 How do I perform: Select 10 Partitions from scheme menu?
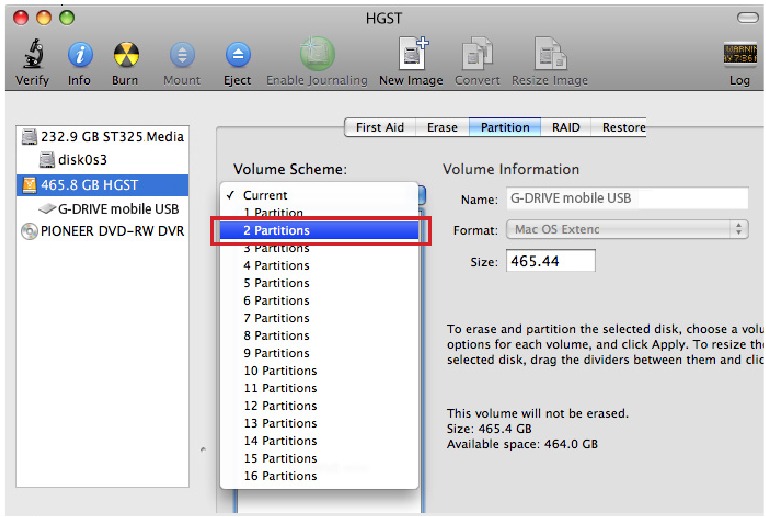tap(319, 370)
